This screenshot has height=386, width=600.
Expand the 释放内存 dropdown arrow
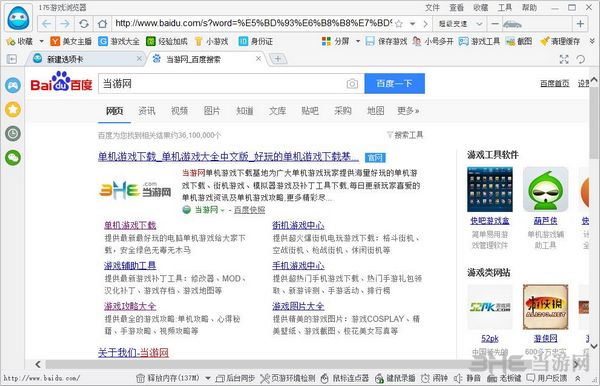pyautogui.click(x=208, y=378)
